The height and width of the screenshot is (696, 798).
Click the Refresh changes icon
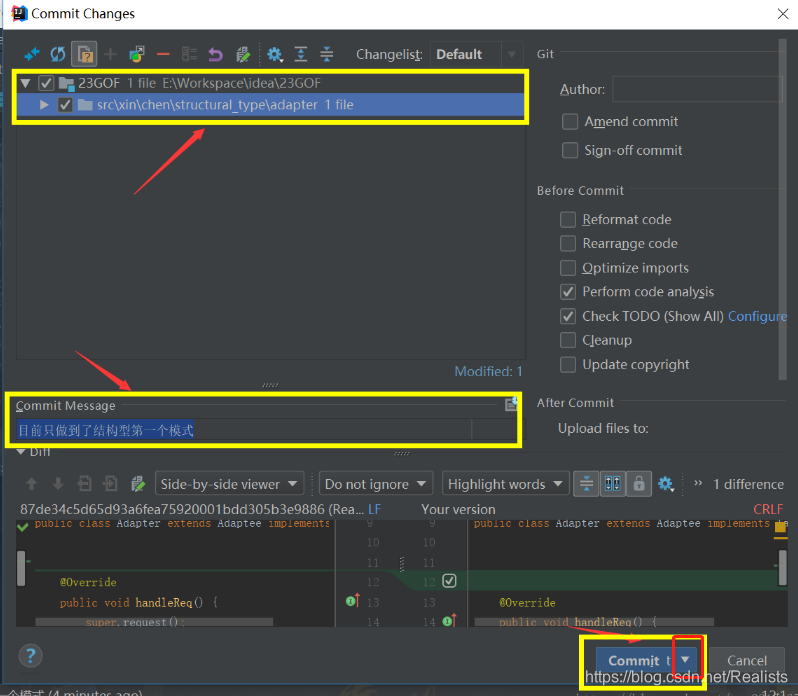coord(58,54)
